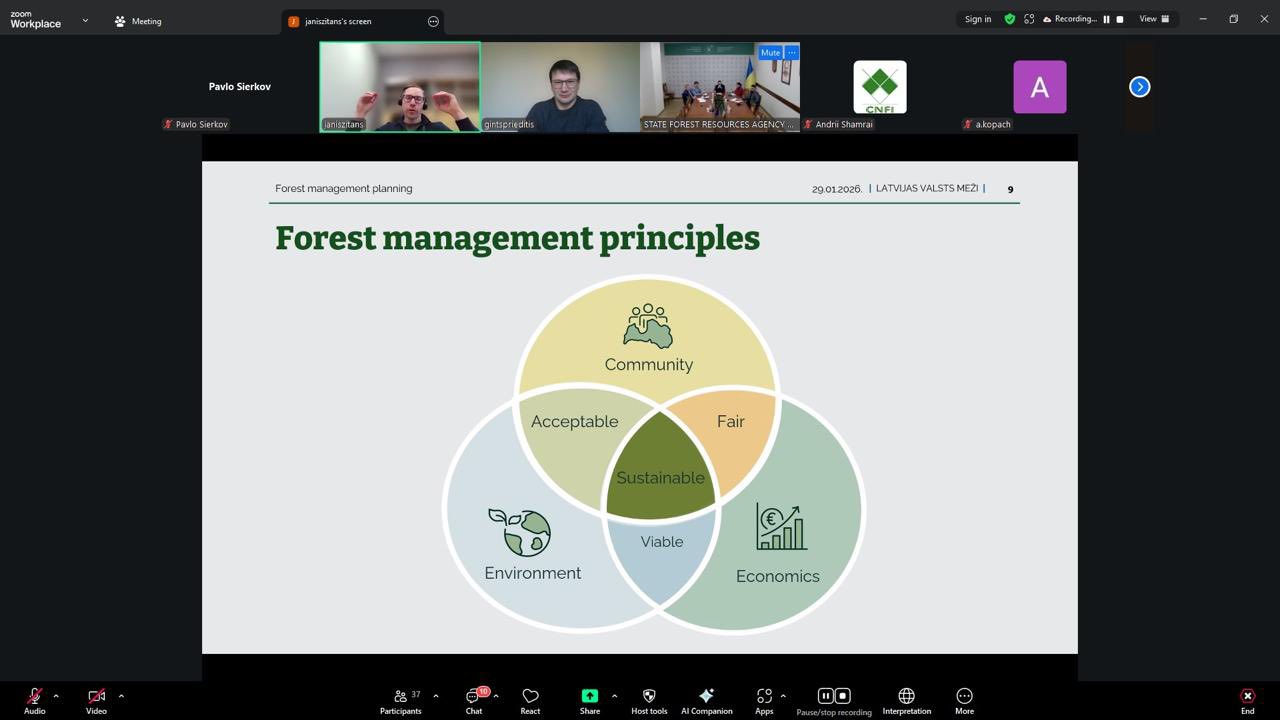The width and height of the screenshot is (1280, 720).
Task: Expand audio options arrow beside Audio
Action: pyautogui.click(x=56, y=696)
